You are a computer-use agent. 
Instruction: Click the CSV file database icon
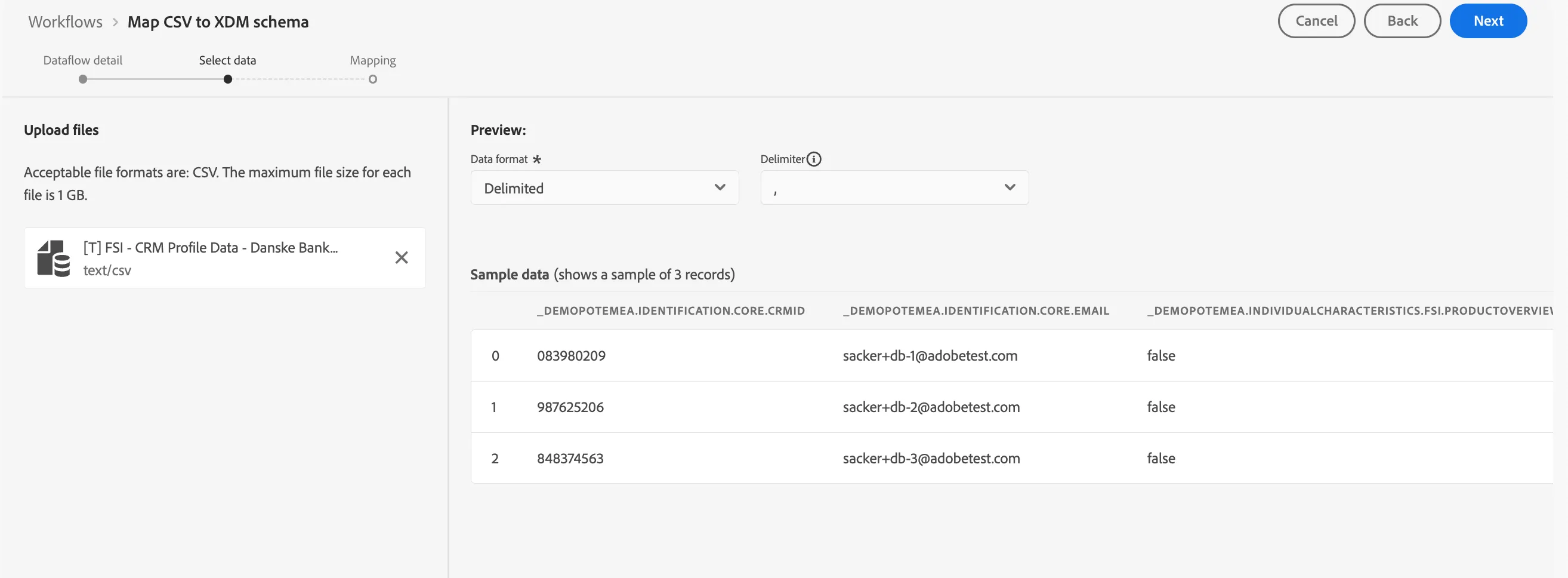pos(54,258)
